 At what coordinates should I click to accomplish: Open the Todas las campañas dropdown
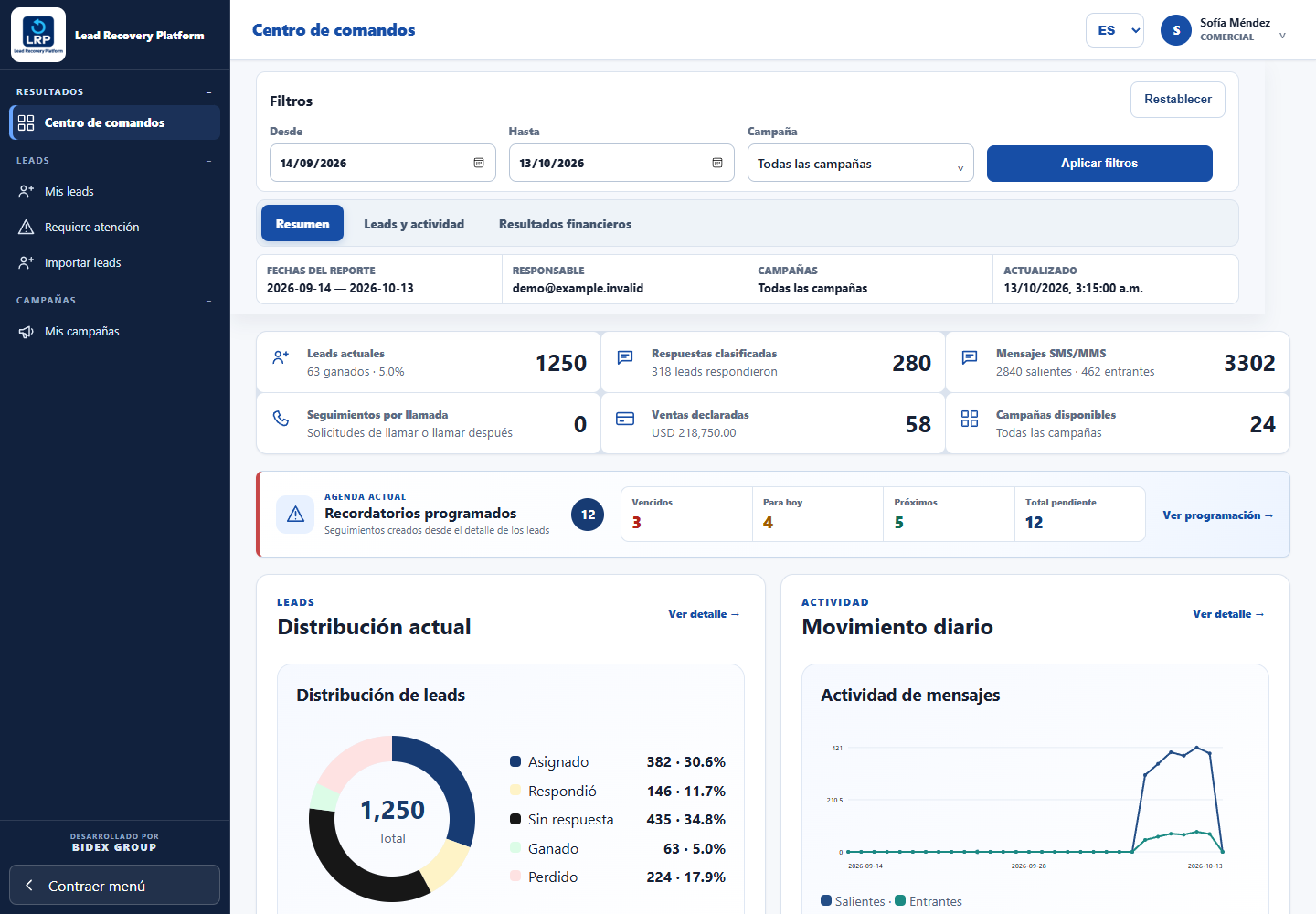tap(860, 163)
